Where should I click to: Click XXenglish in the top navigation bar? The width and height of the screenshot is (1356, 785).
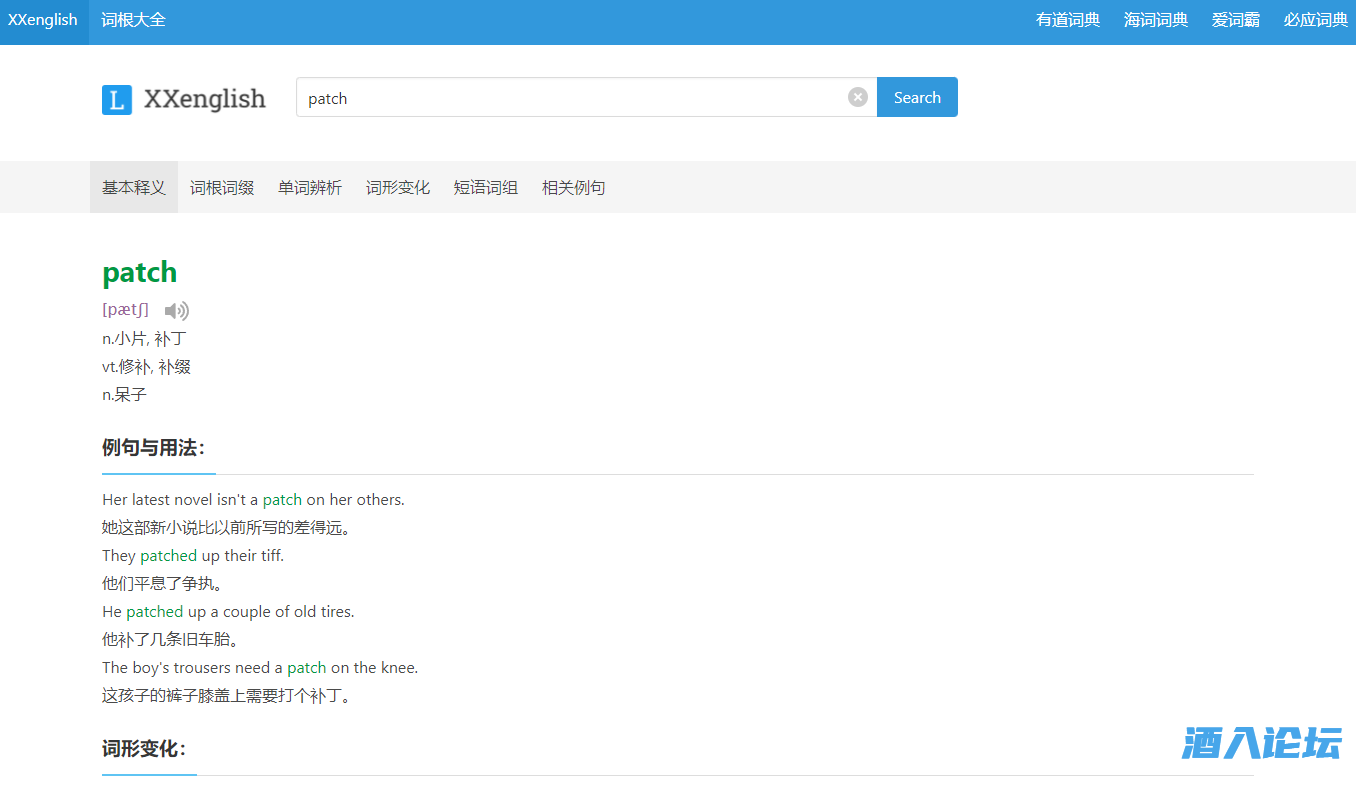(x=43, y=20)
